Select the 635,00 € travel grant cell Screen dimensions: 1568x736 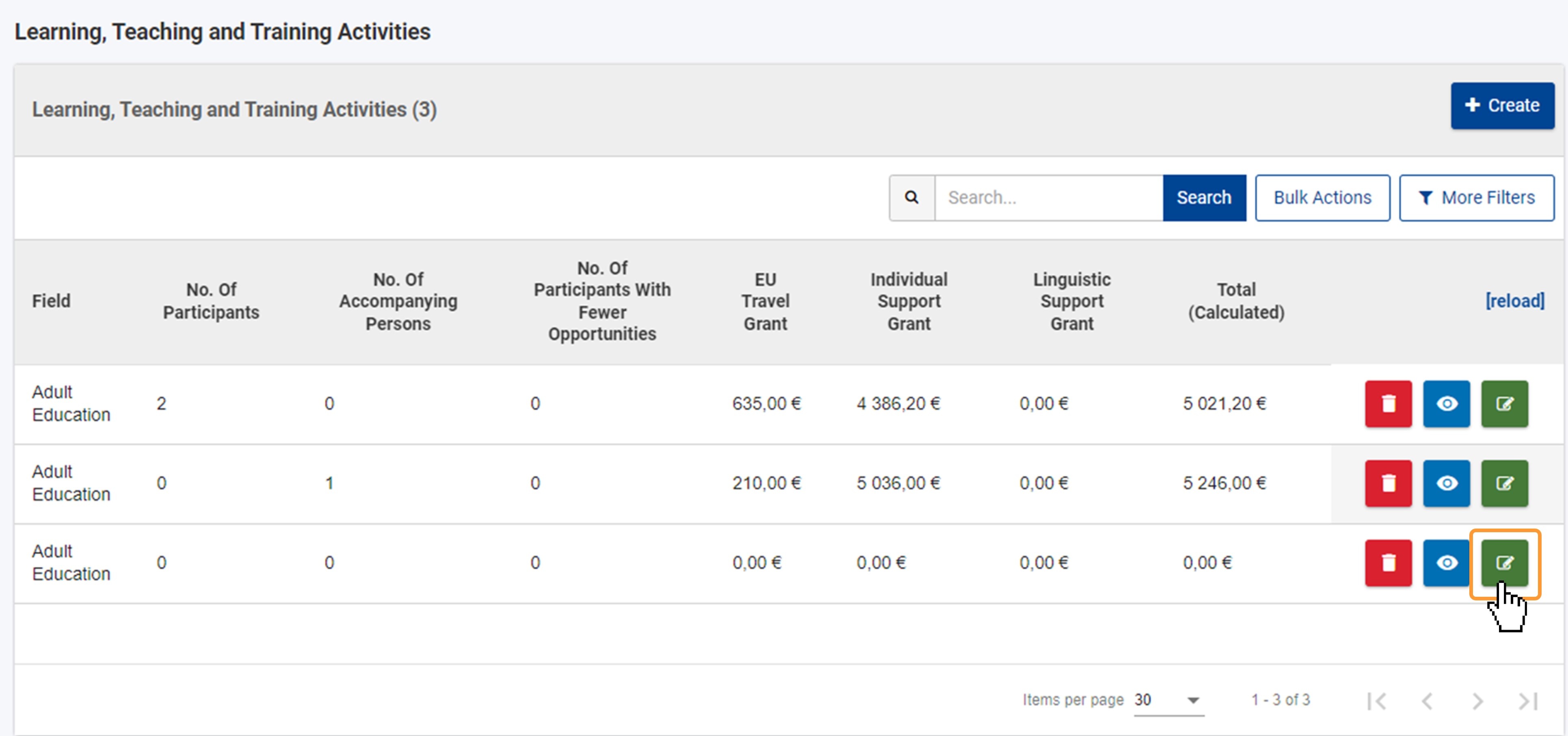coord(766,404)
